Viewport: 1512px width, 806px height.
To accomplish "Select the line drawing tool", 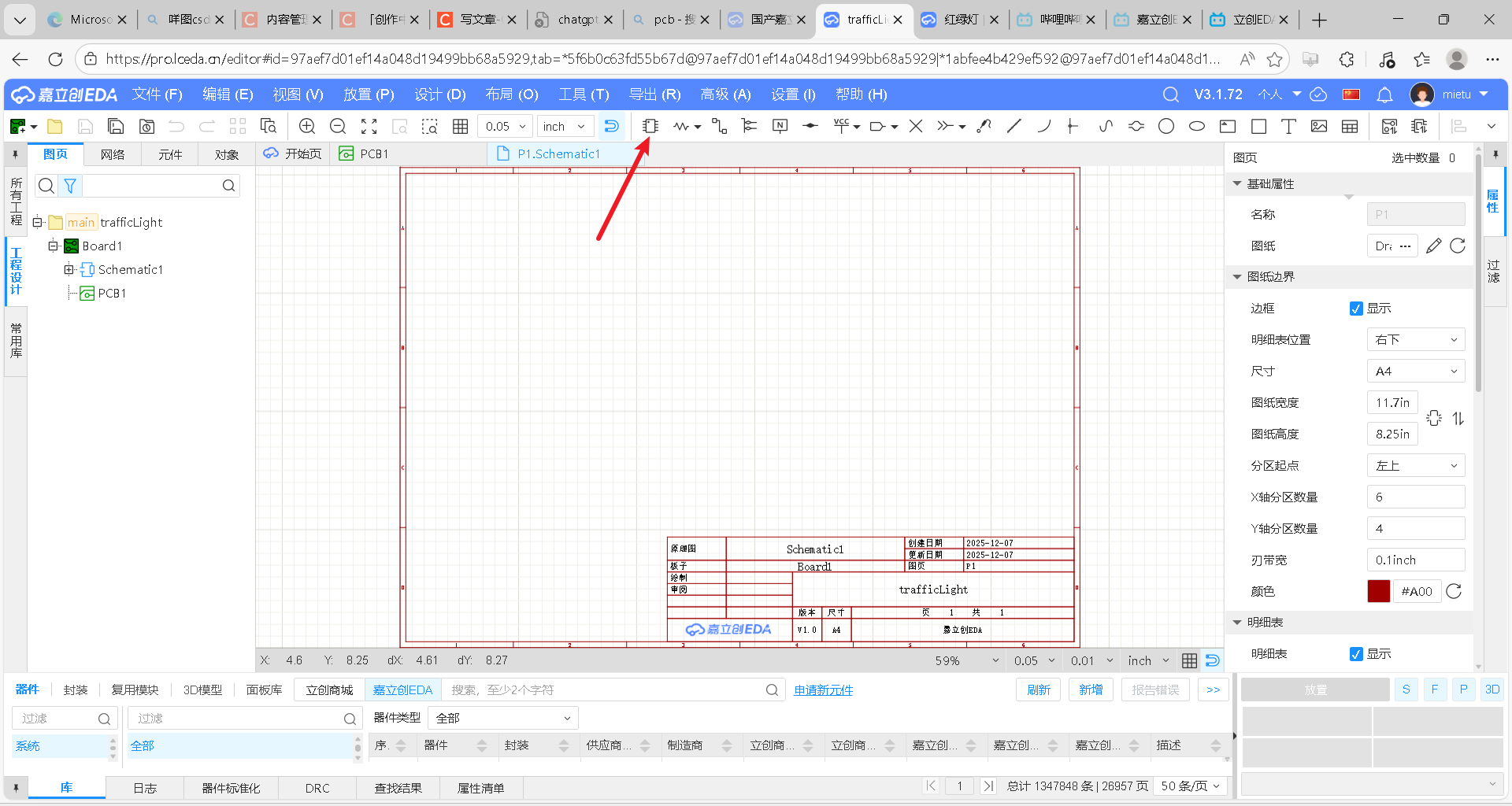I will pyautogui.click(x=1014, y=126).
